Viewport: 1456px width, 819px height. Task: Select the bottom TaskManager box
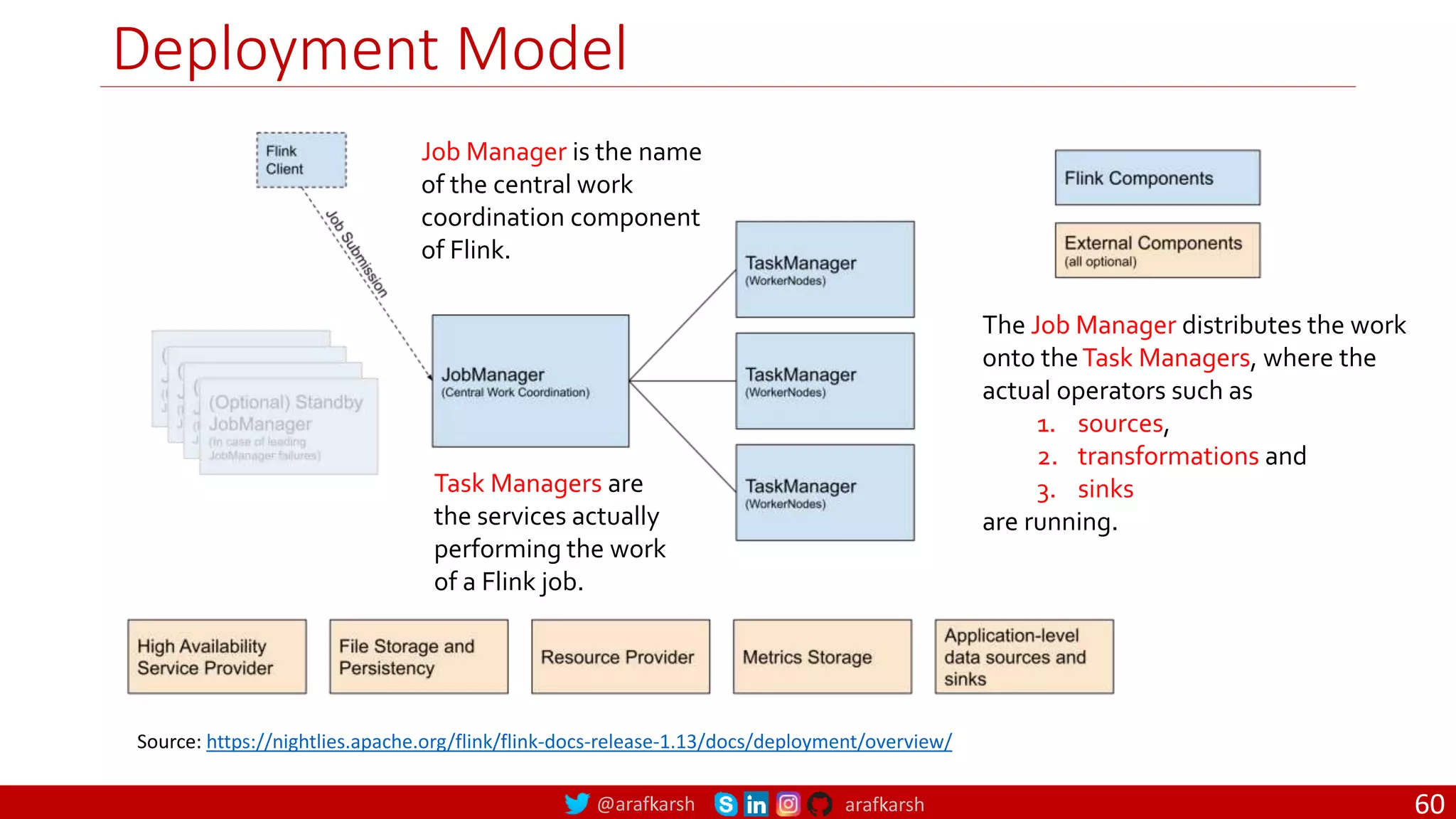click(x=825, y=493)
